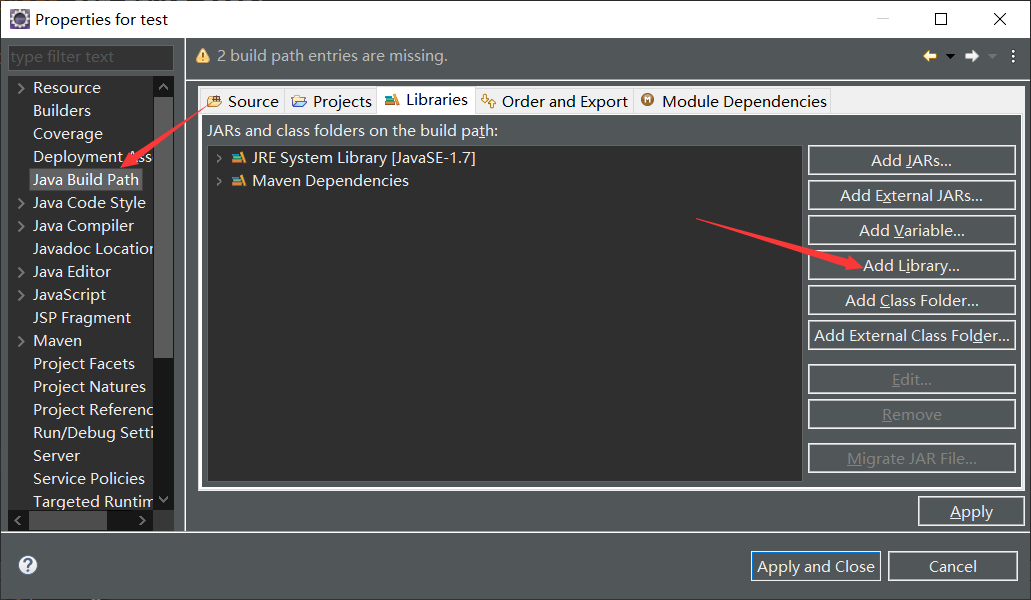Click Add Library button

(x=911, y=265)
